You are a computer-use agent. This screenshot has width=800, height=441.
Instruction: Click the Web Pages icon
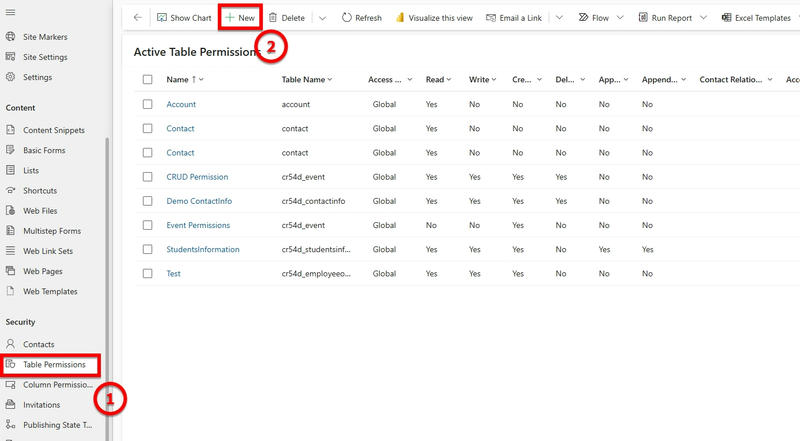pos(10,271)
